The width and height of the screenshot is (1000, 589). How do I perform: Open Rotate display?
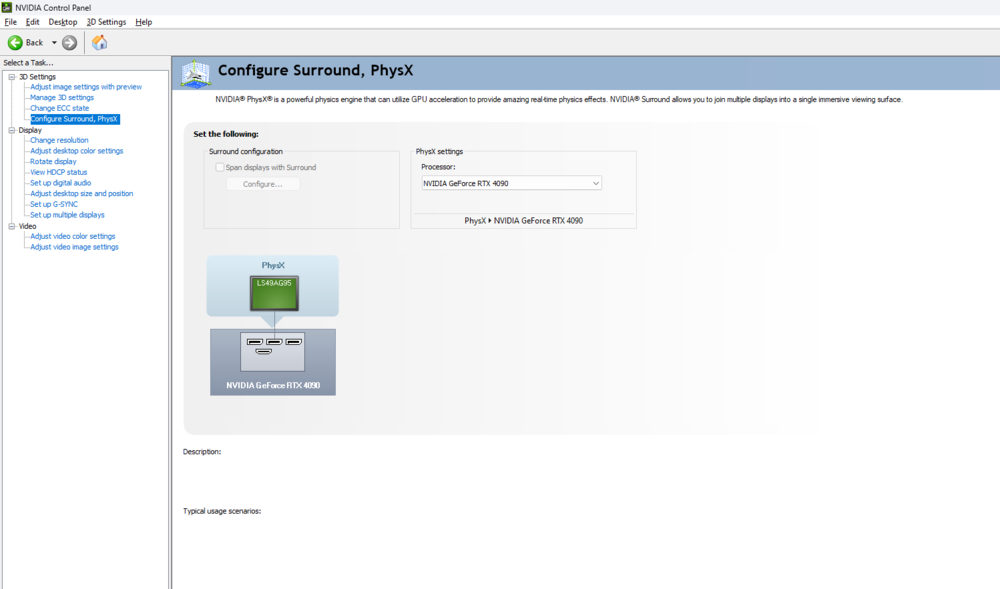pos(53,162)
